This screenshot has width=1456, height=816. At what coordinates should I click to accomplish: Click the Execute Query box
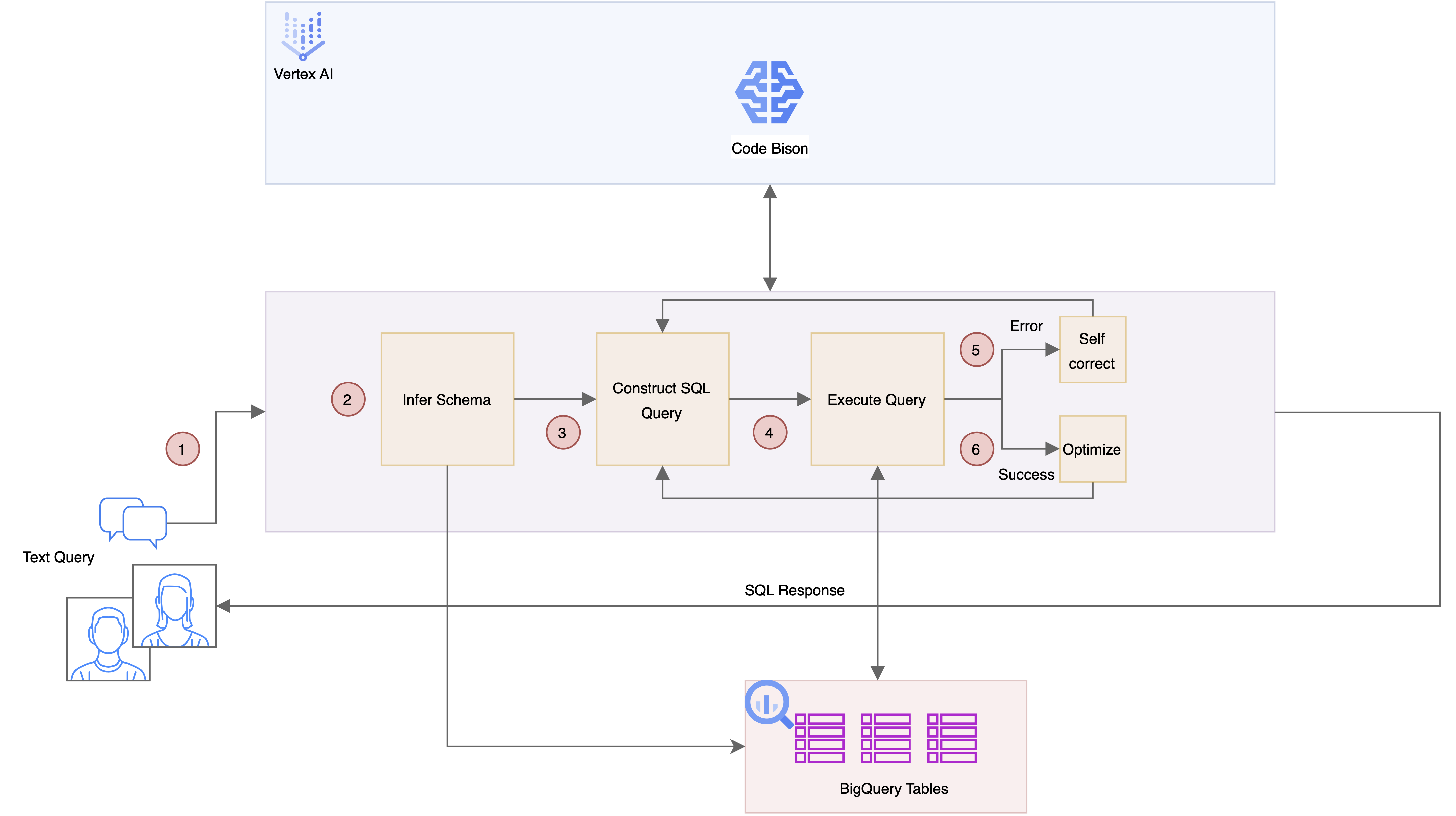coord(877,399)
